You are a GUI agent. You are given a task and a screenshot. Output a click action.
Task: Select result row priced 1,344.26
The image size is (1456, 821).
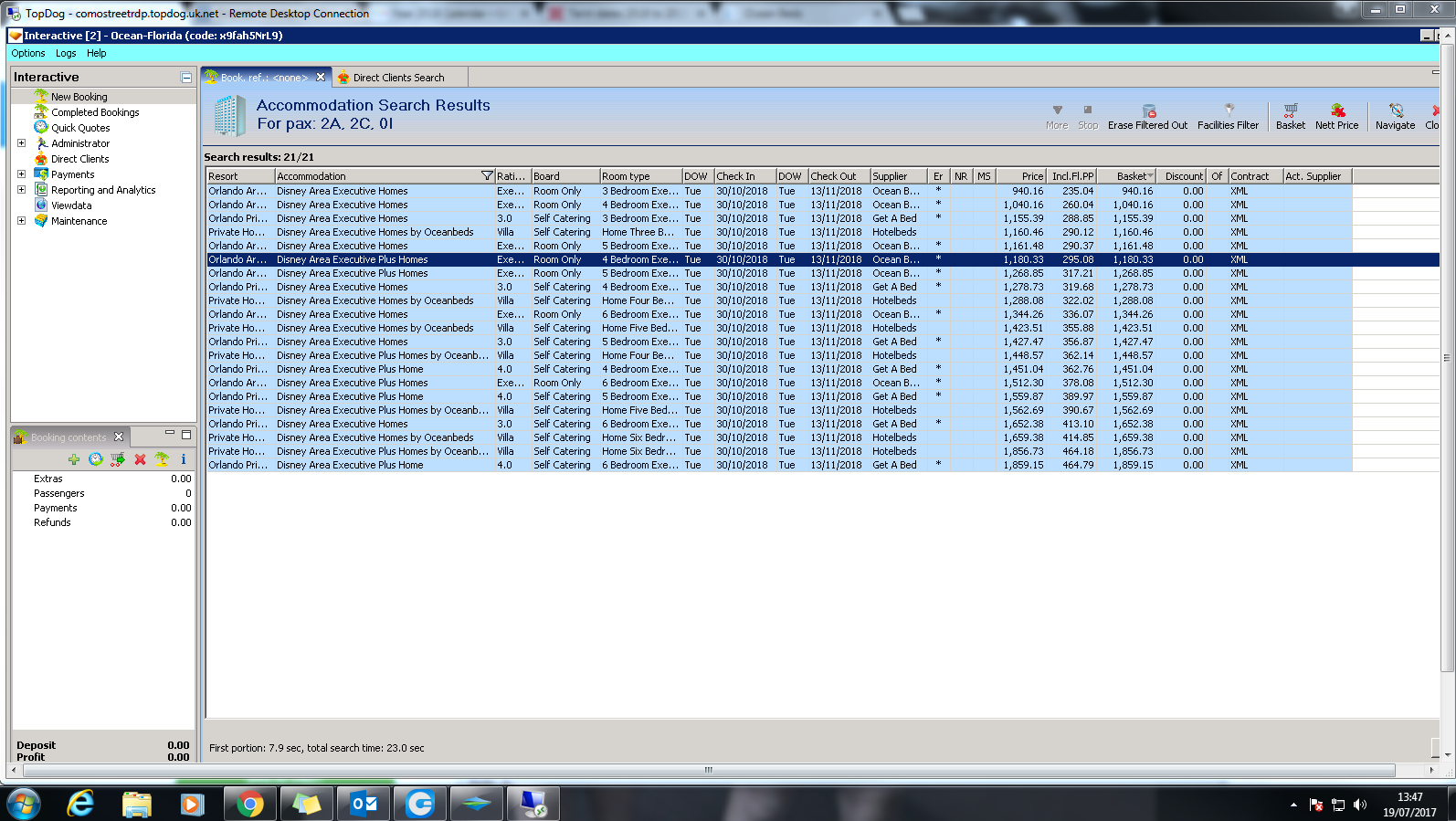tap(778, 314)
